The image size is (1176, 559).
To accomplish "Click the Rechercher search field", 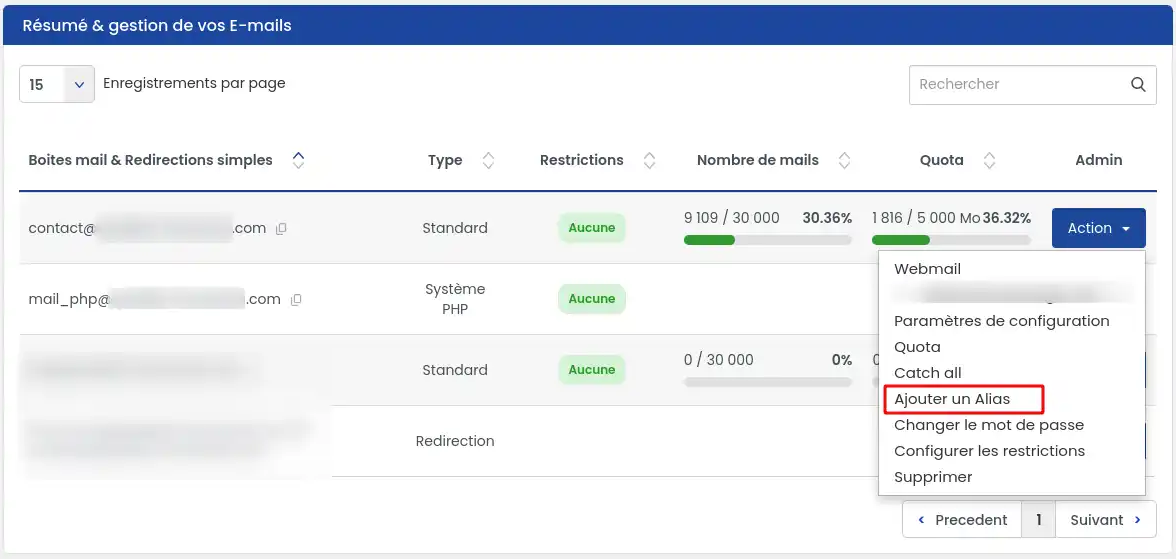I will (x=1033, y=84).
